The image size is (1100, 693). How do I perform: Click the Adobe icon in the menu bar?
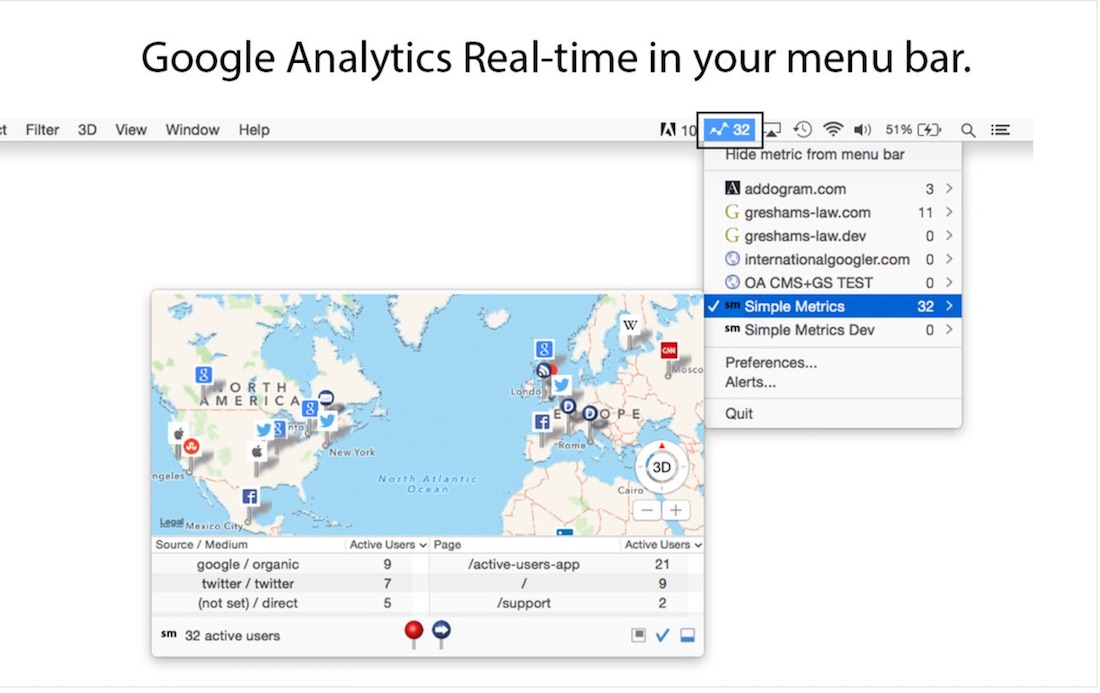coord(668,130)
